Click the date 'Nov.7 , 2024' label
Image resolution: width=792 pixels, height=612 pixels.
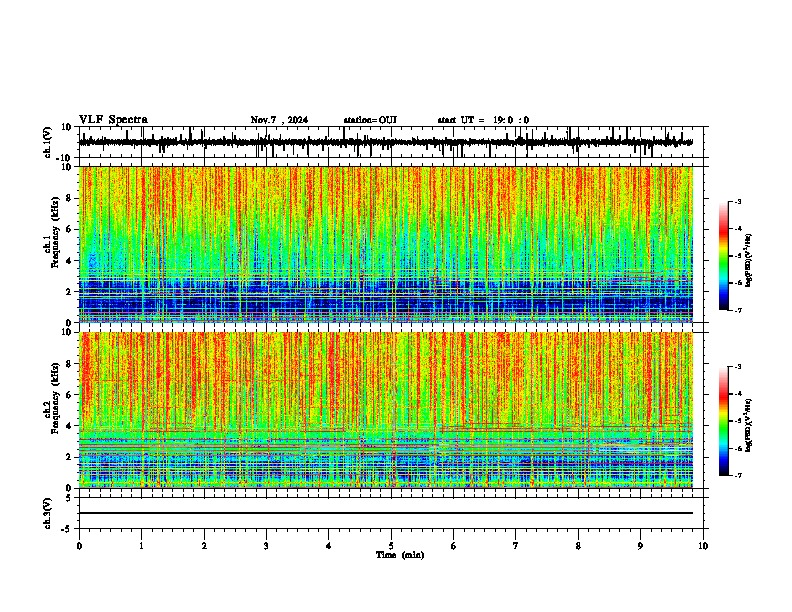[279, 120]
